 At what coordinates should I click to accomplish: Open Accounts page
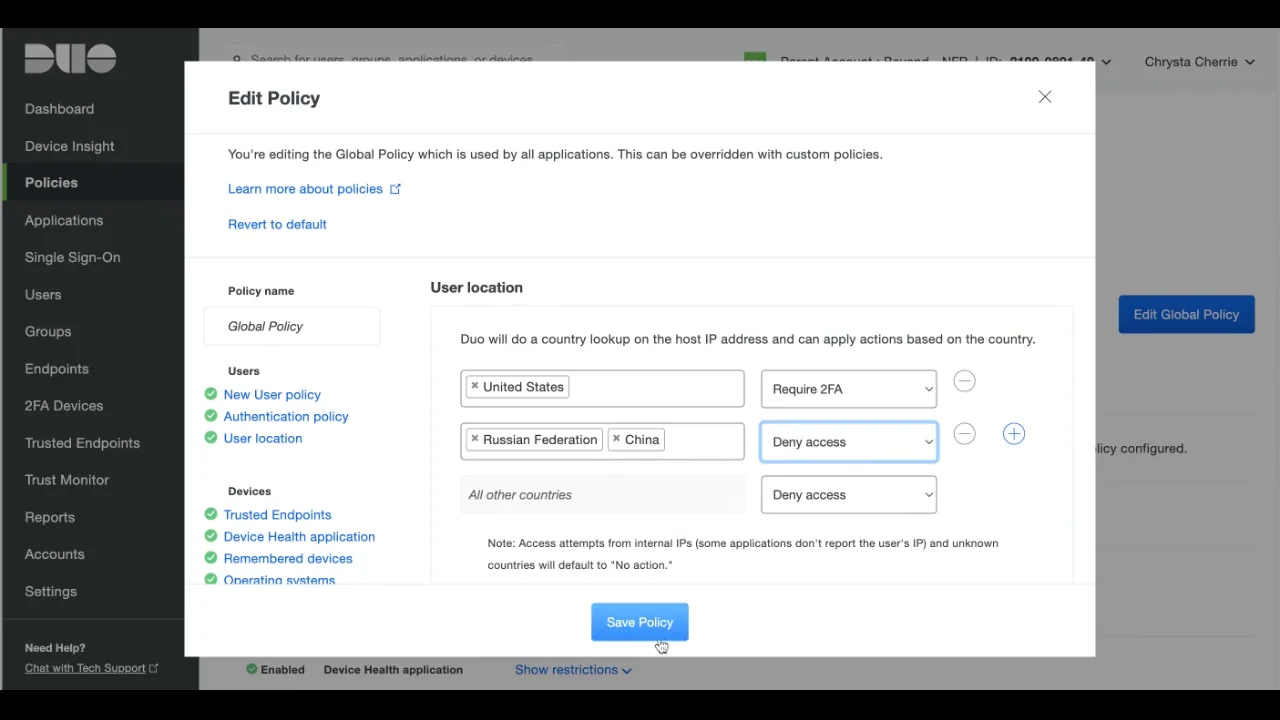[x=55, y=554]
